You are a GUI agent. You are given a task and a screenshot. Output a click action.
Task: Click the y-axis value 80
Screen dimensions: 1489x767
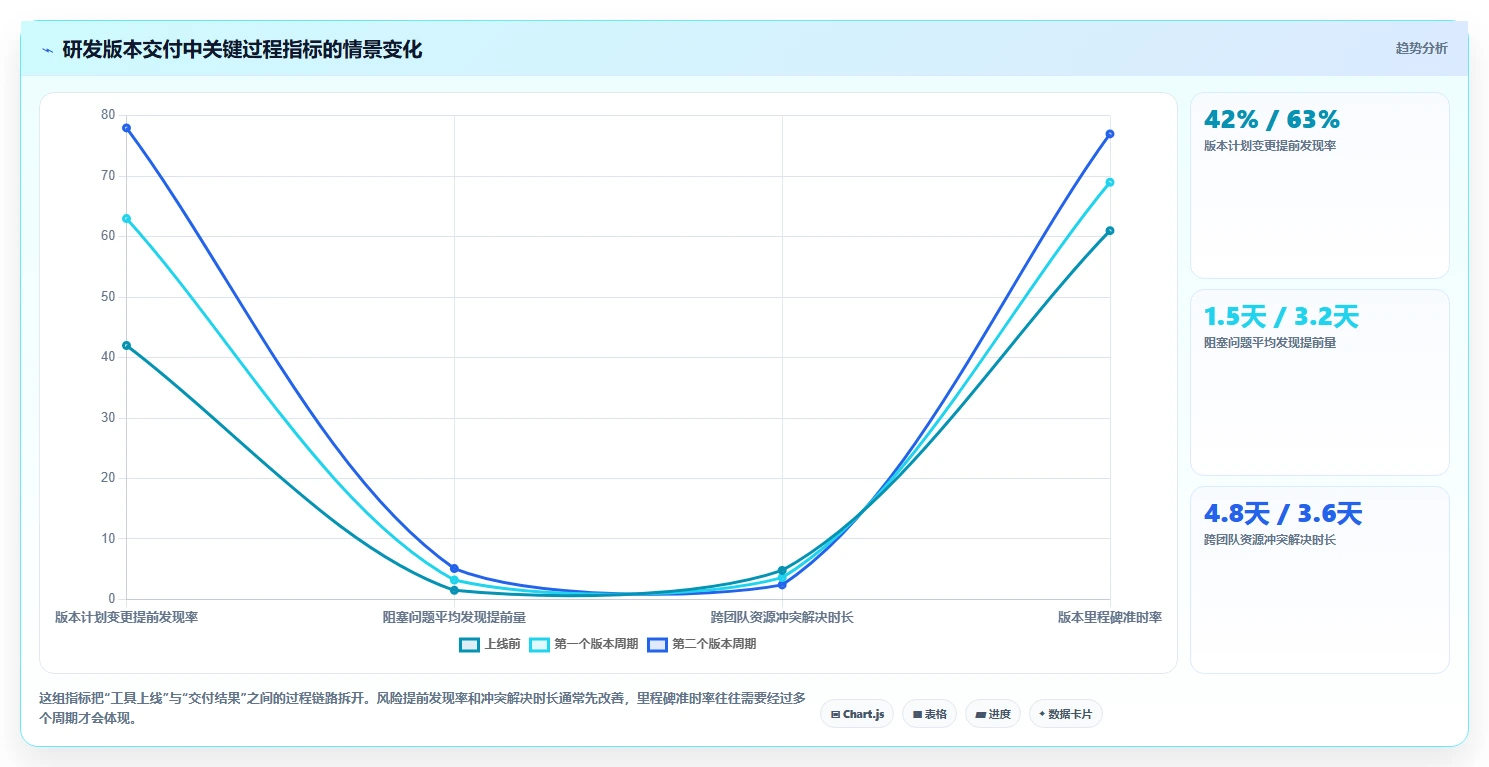pos(108,115)
